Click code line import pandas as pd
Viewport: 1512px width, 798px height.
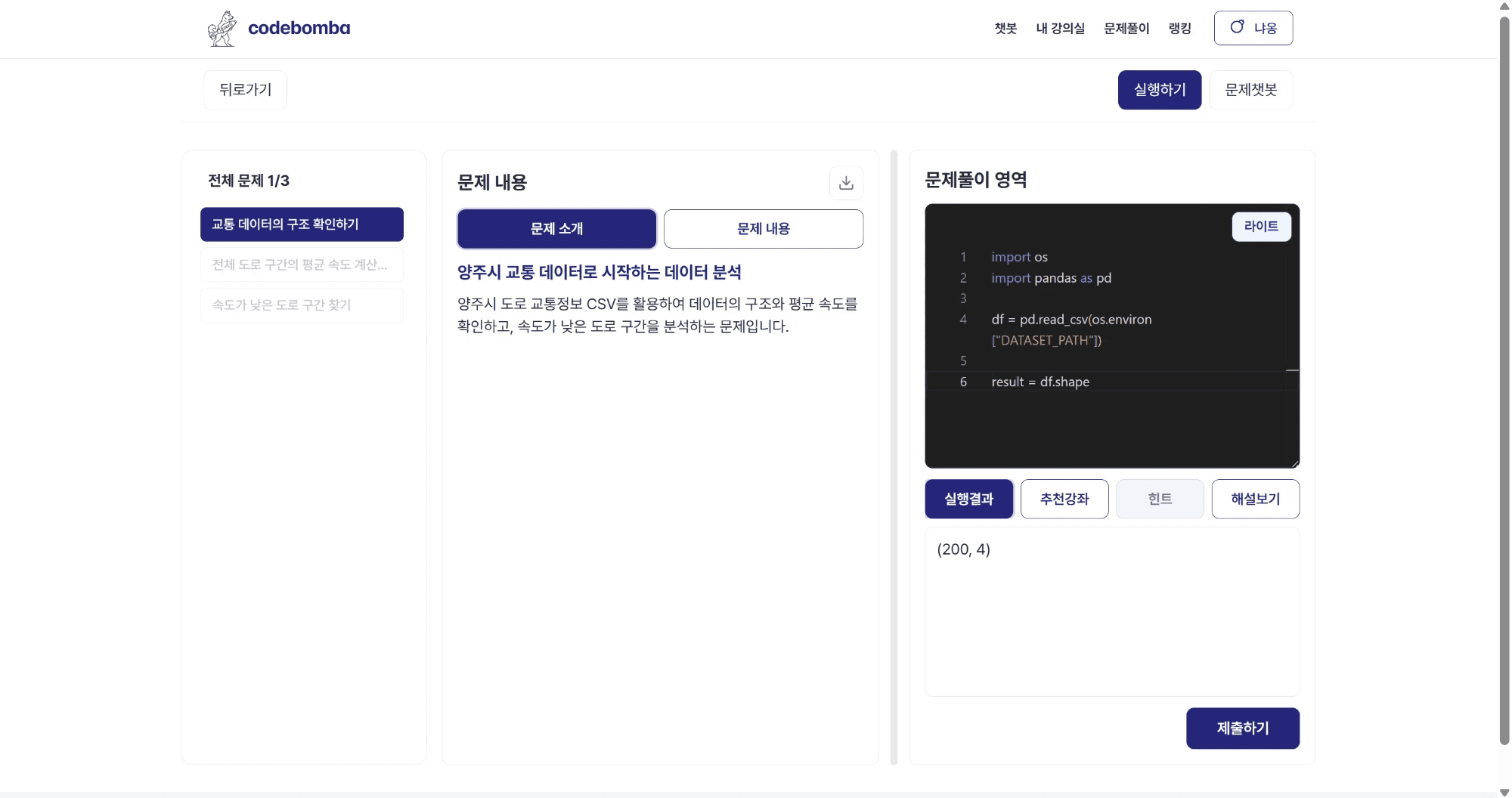[x=1052, y=278]
